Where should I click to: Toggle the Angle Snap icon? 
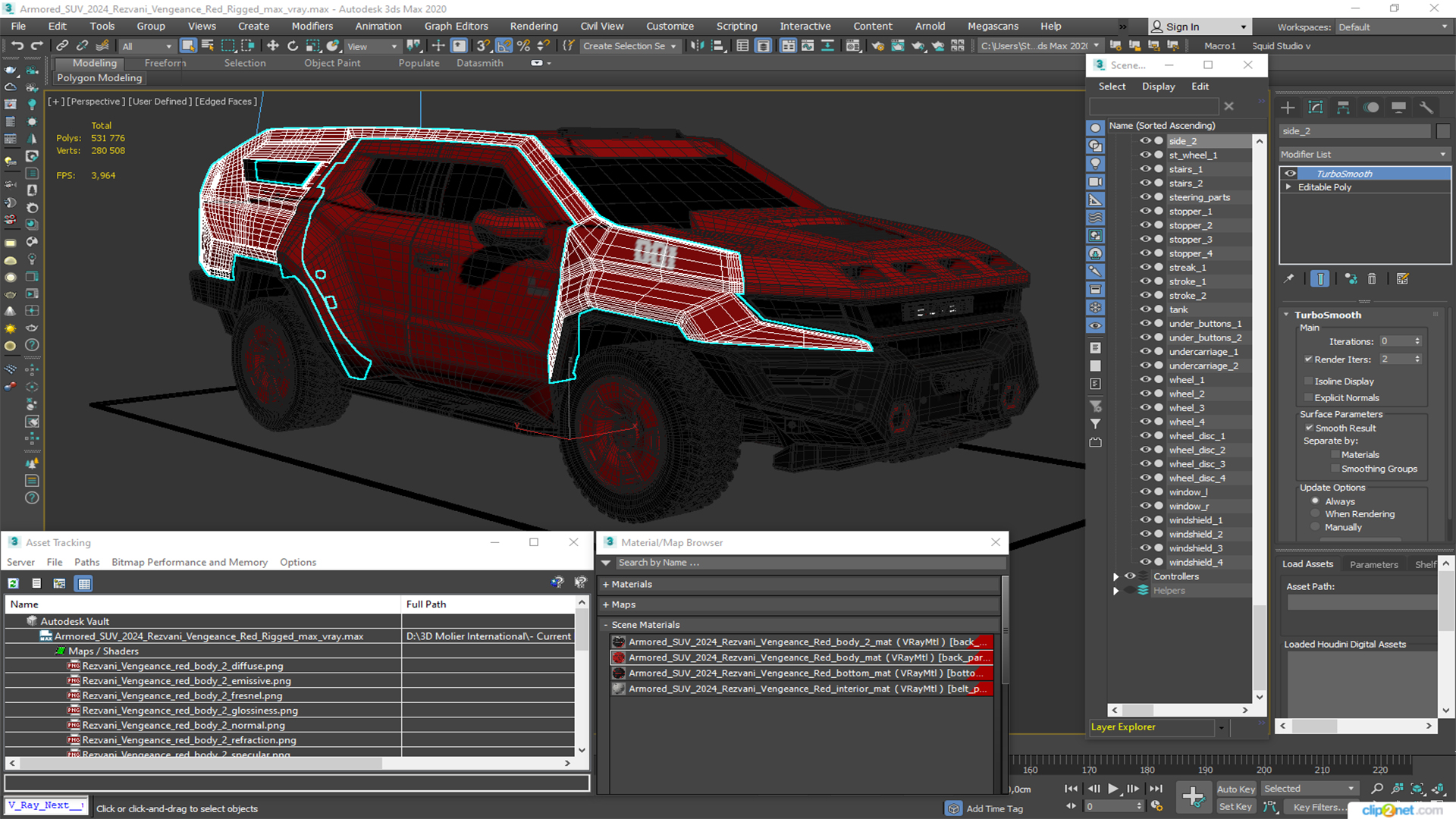coord(504,46)
